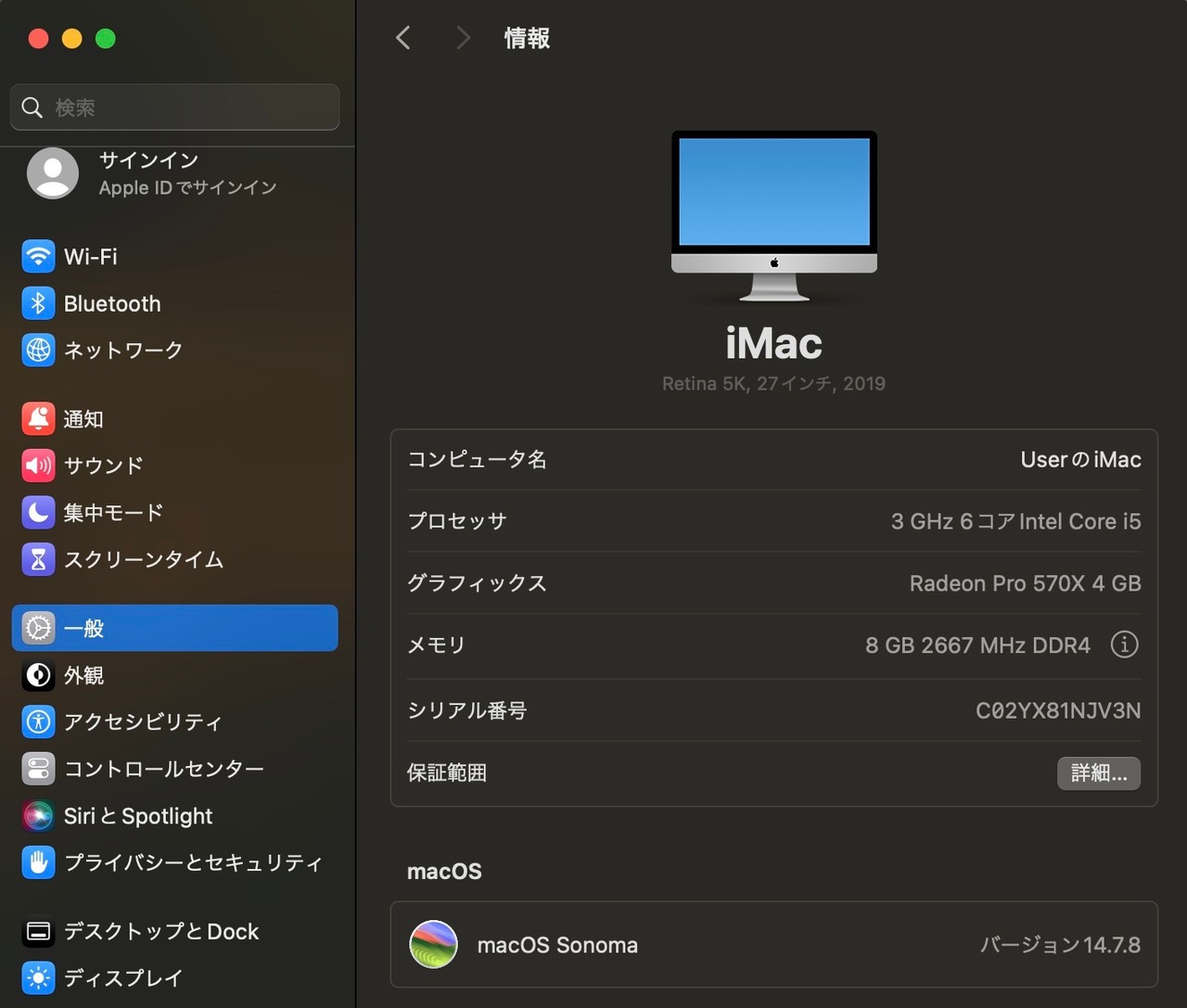Screen dimensions: 1187x1008
Task: Click 8 GB 2667 MHz DDR4 text
Action: [x=977, y=644]
